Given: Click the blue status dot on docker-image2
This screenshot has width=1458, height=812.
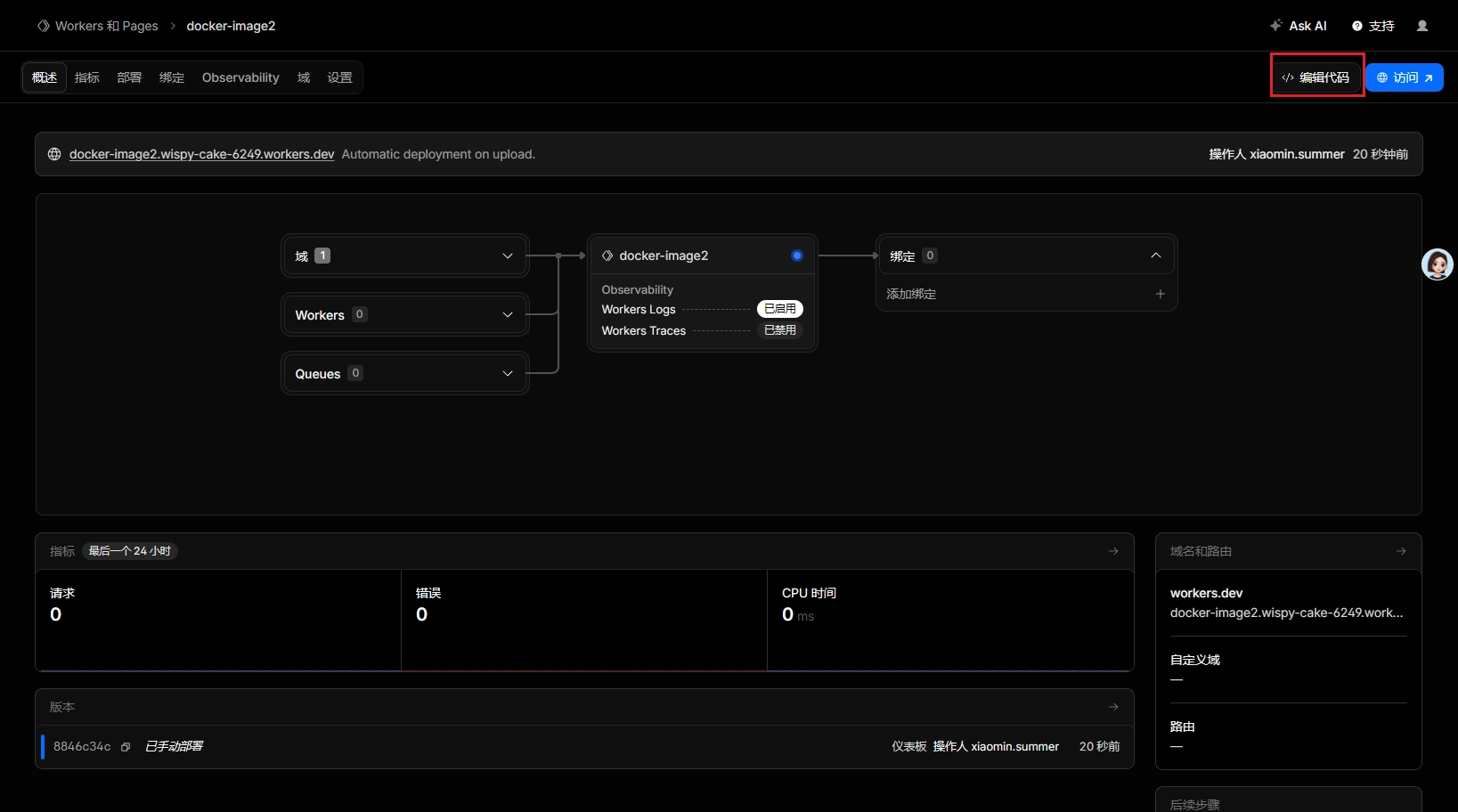Looking at the screenshot, I should pyautogui.click(x=797, y=256).
